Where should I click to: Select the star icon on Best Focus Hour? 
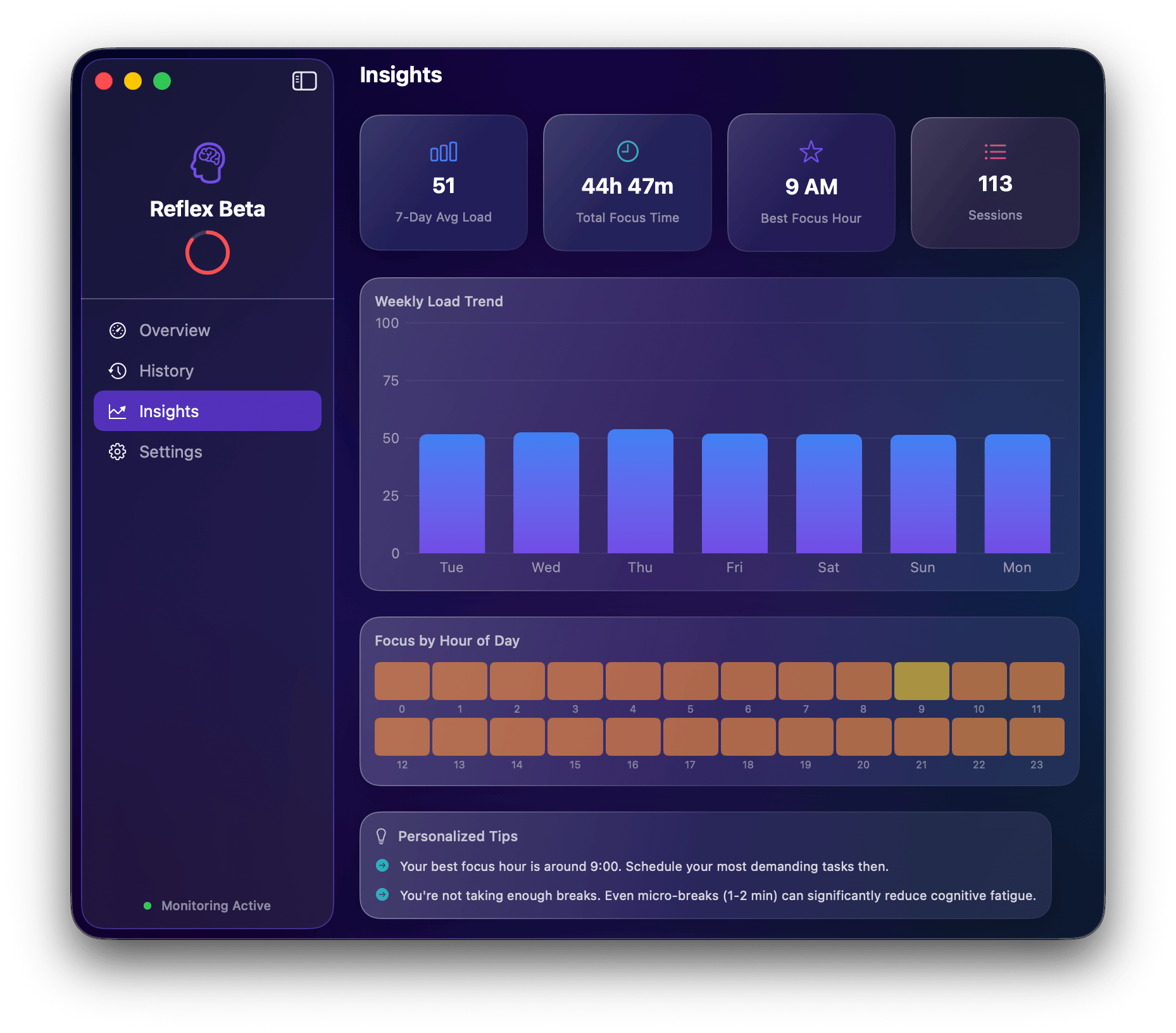(x=811, y=152)
